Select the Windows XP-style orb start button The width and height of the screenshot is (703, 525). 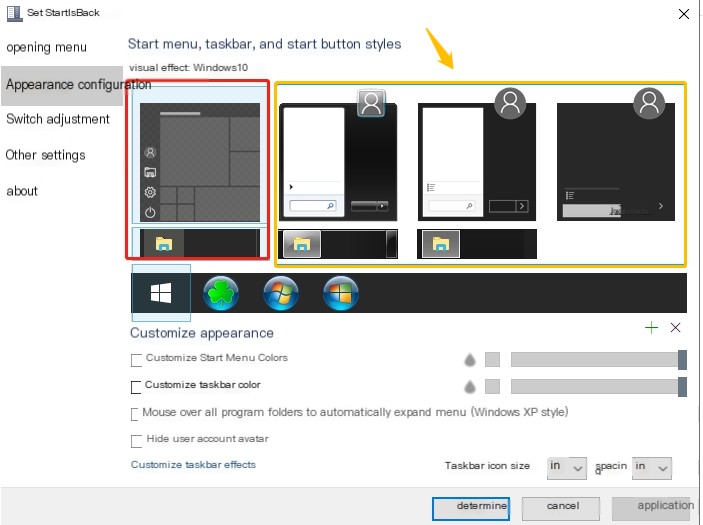[341, 293]
